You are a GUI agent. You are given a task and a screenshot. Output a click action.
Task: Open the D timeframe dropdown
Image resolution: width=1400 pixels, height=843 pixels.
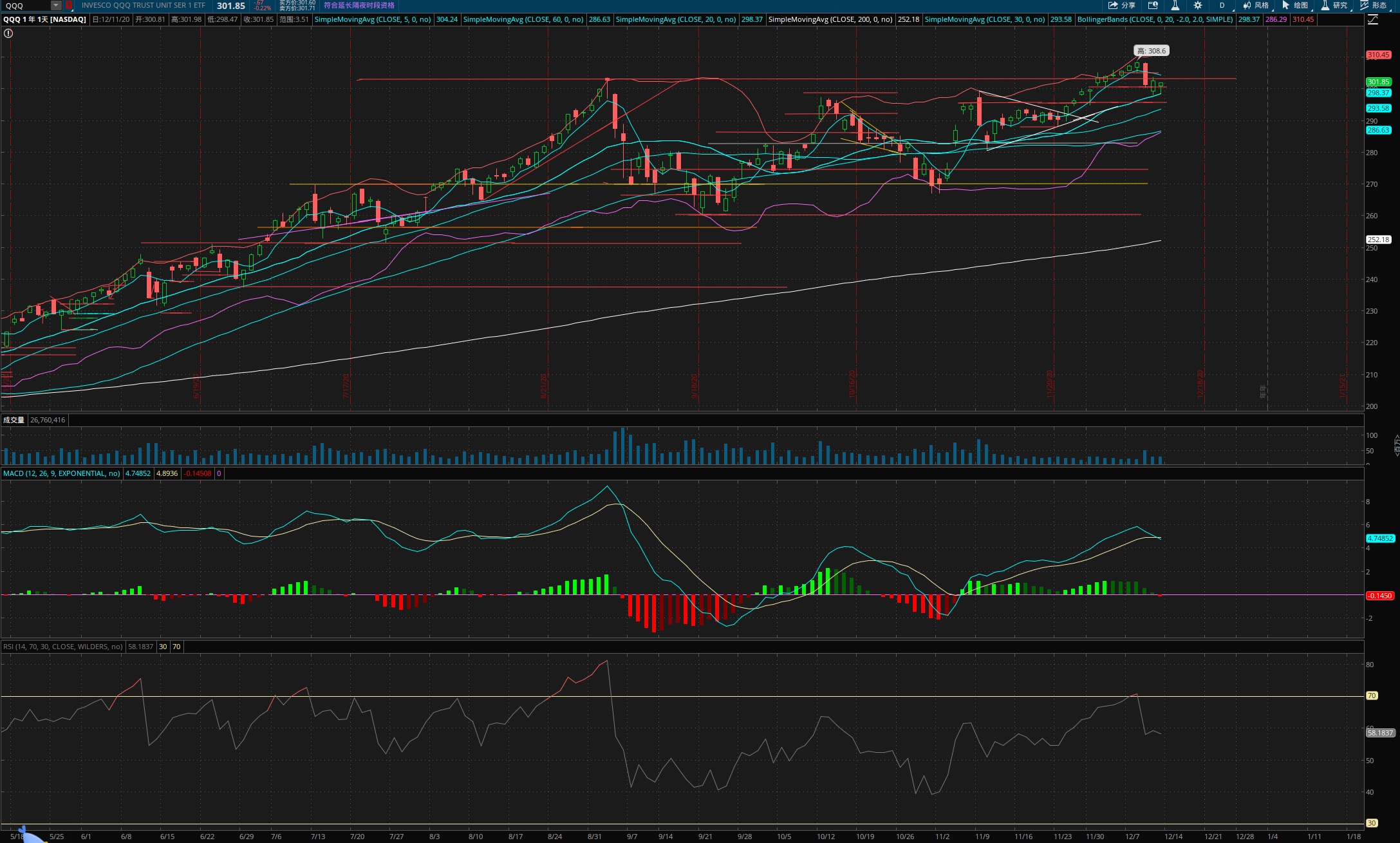click(1222, 5)
